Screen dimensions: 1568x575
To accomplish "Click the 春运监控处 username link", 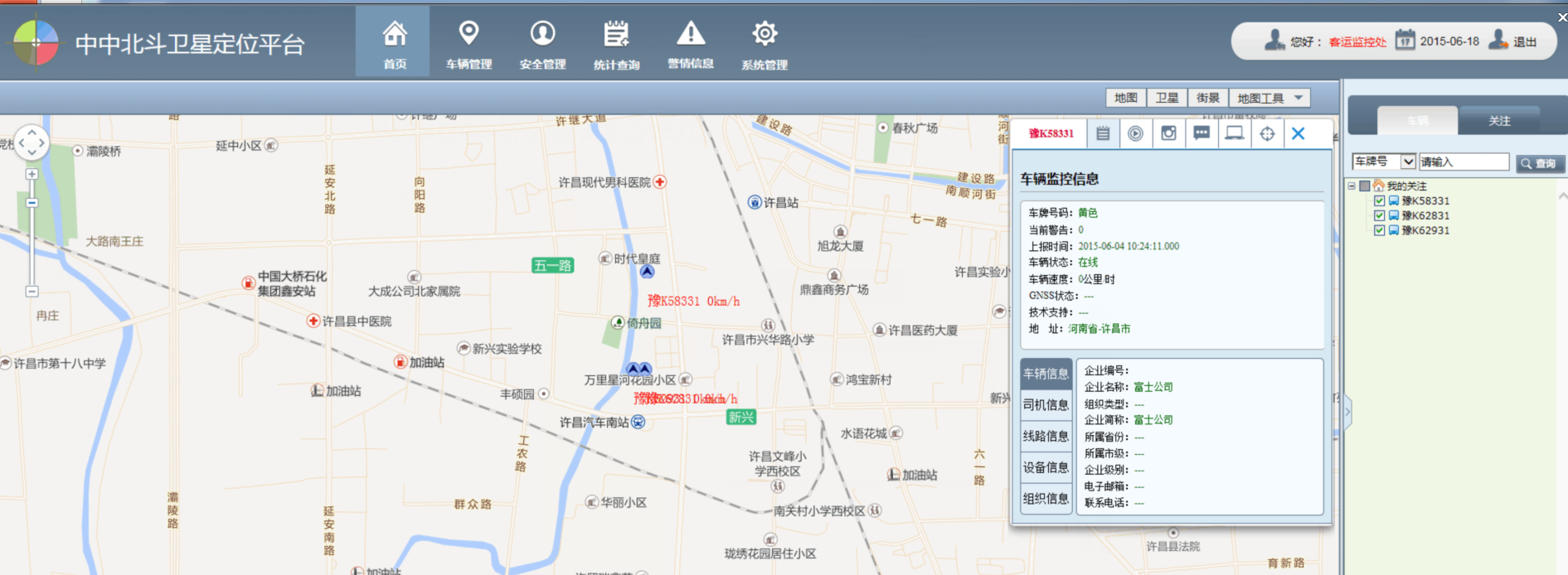I will (1357, 42).
